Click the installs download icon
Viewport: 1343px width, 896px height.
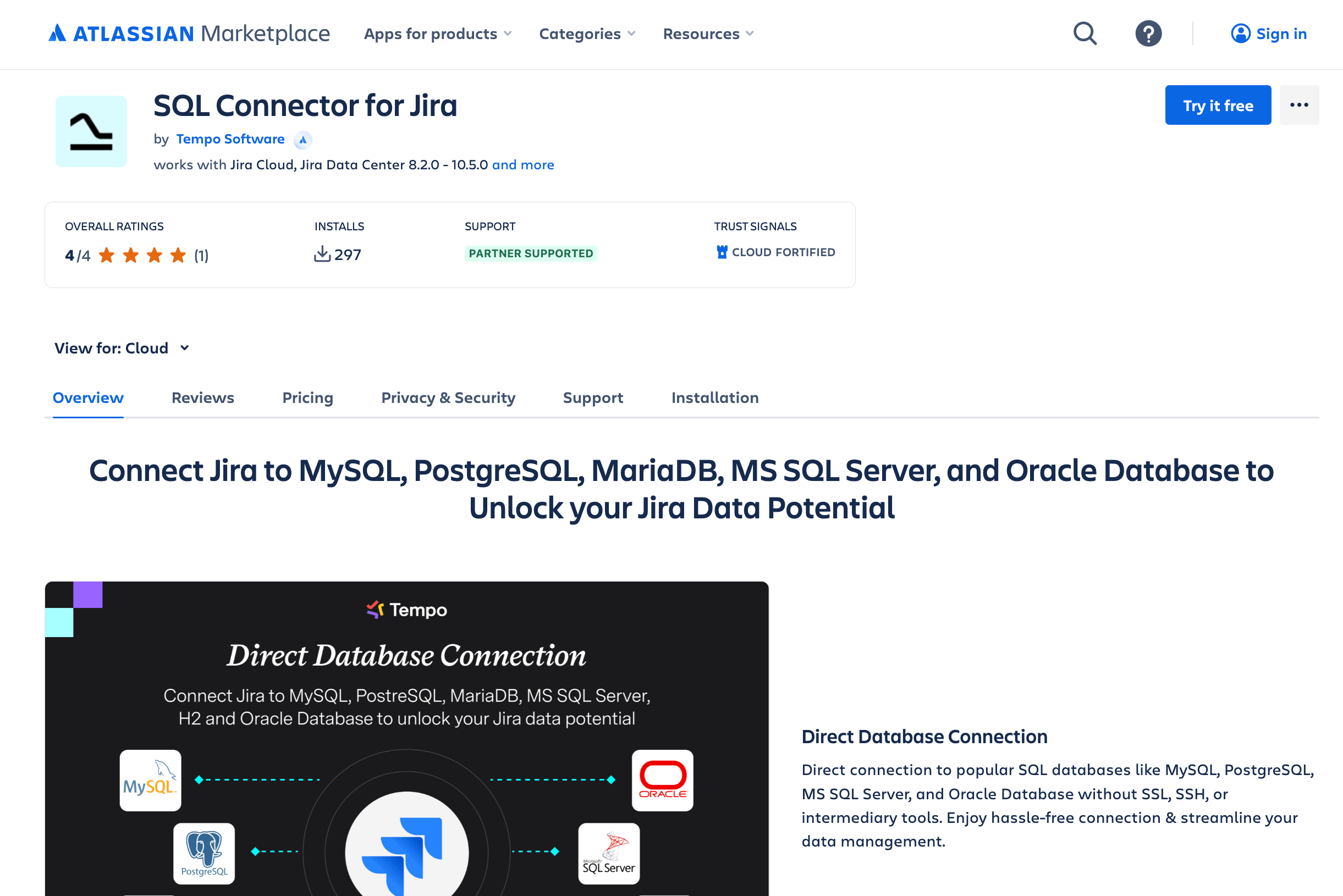[x=323, y=254]
